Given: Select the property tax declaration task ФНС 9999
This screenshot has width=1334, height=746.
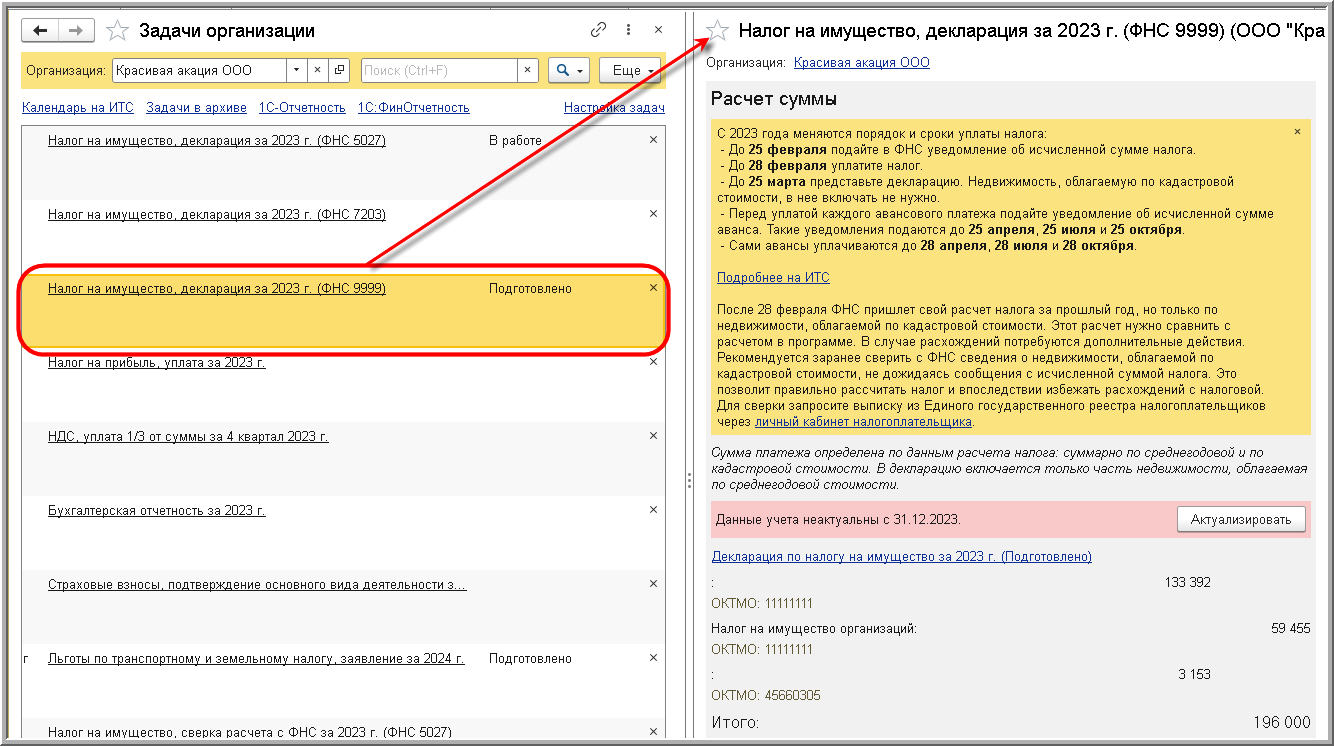Looking at the screenshot, I should coord(217,289).
